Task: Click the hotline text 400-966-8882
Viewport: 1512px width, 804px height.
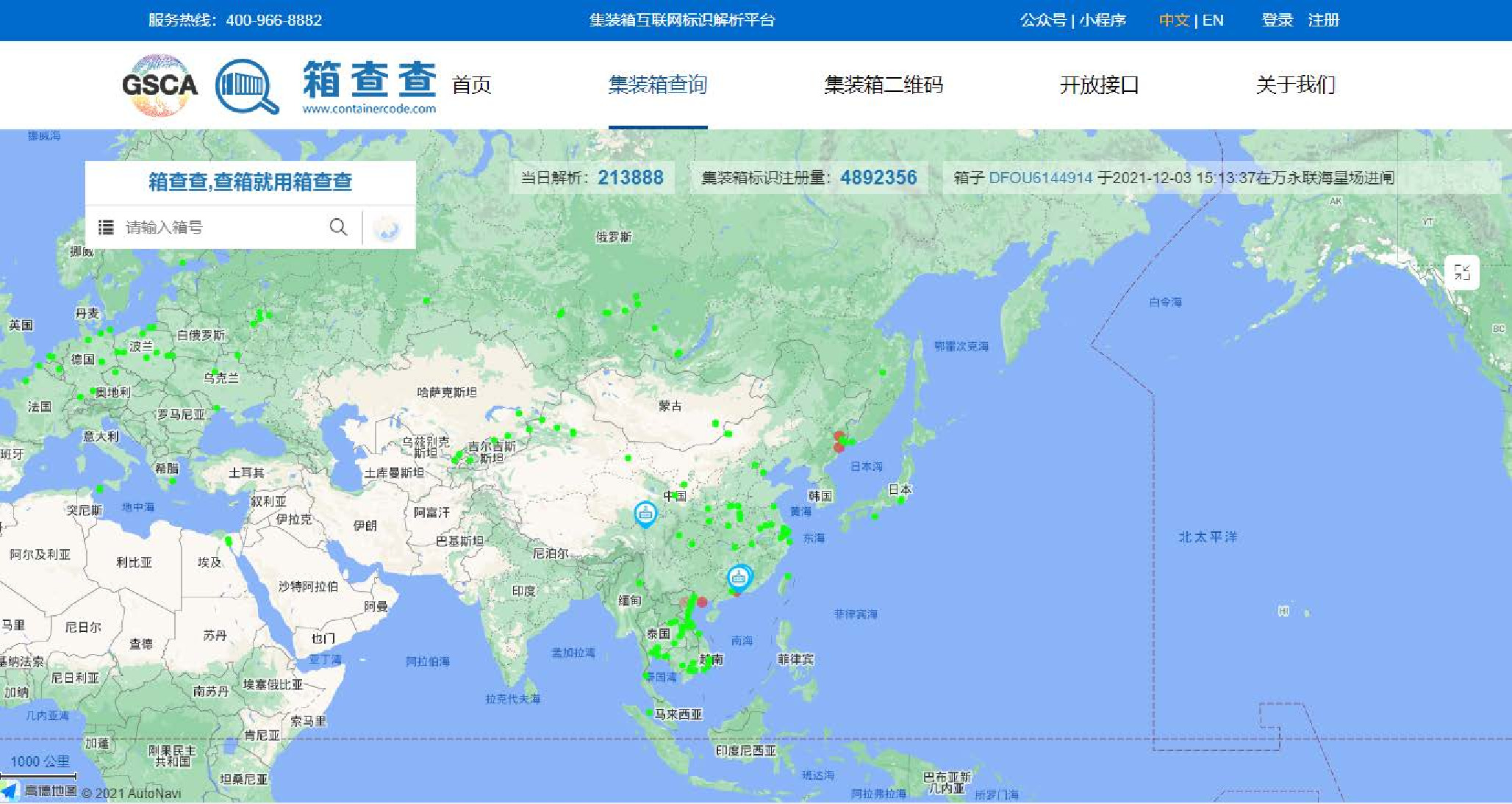Action: [274, 21]
